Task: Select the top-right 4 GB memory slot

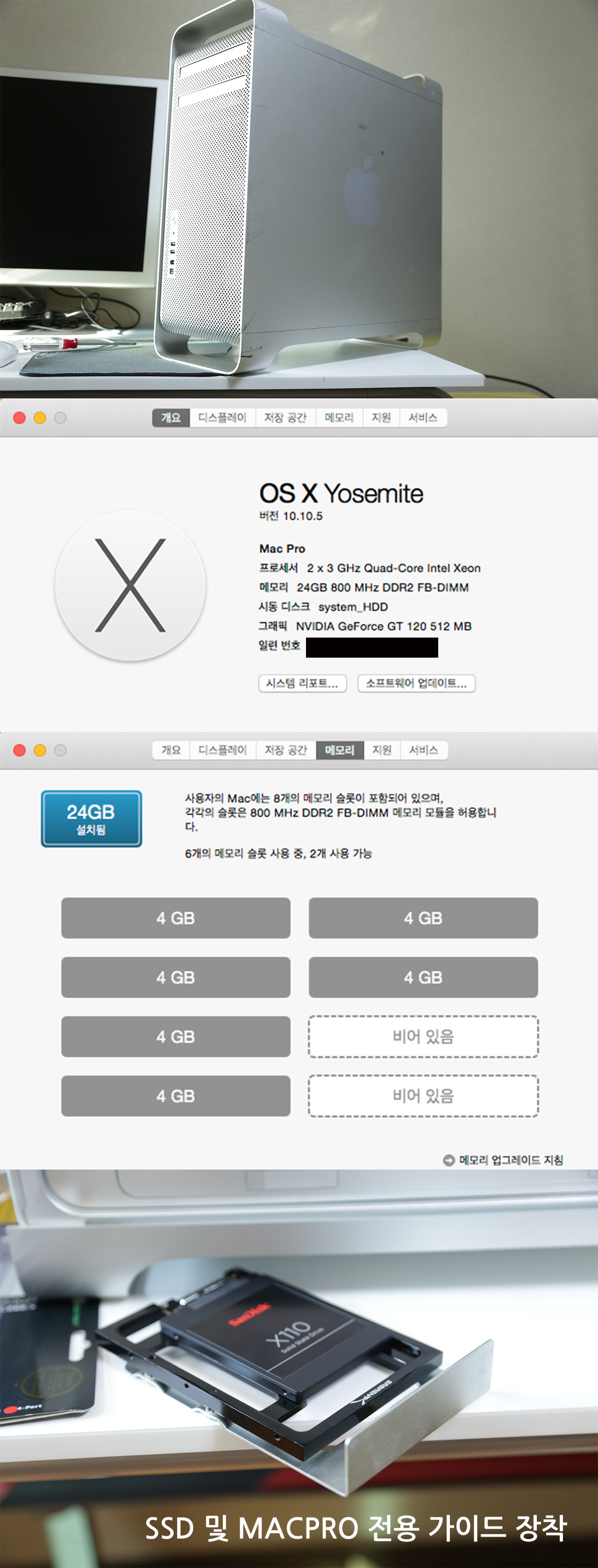Action: point(423,918)
